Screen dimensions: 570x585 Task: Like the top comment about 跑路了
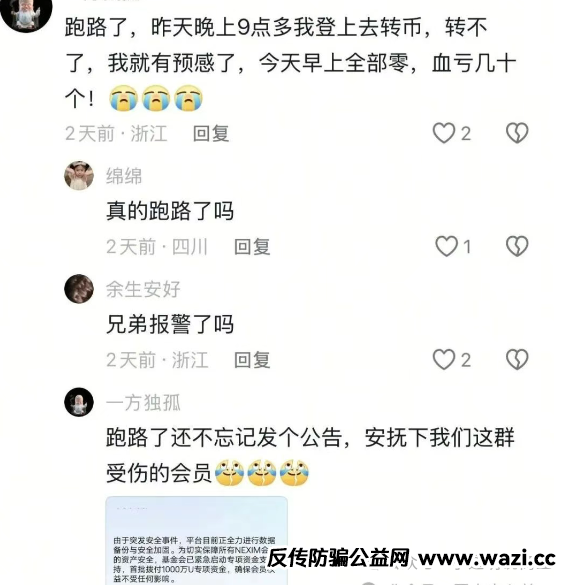tap(444, 133)
